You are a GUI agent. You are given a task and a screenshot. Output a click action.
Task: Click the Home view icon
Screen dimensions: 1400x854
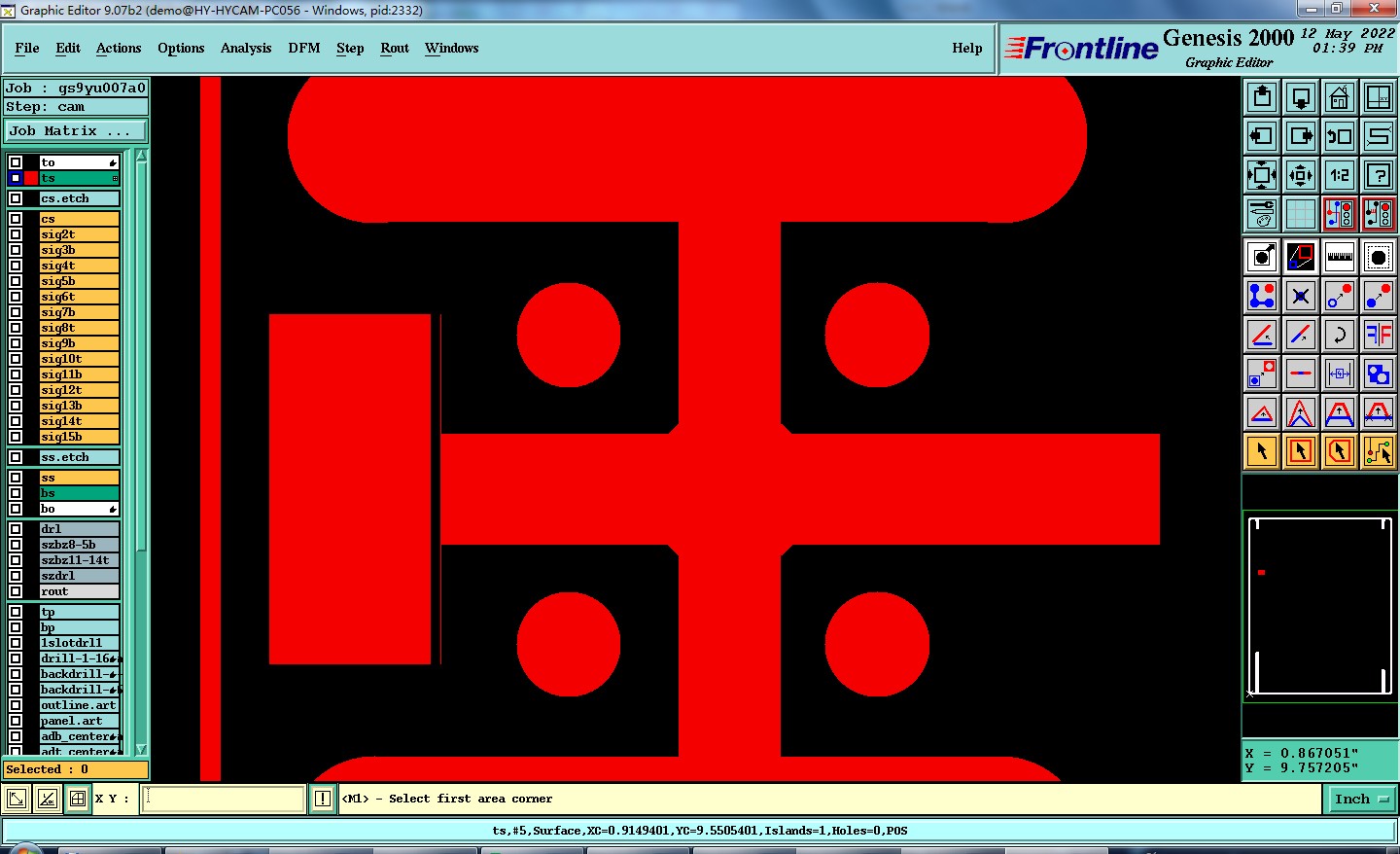(1340, 97)
